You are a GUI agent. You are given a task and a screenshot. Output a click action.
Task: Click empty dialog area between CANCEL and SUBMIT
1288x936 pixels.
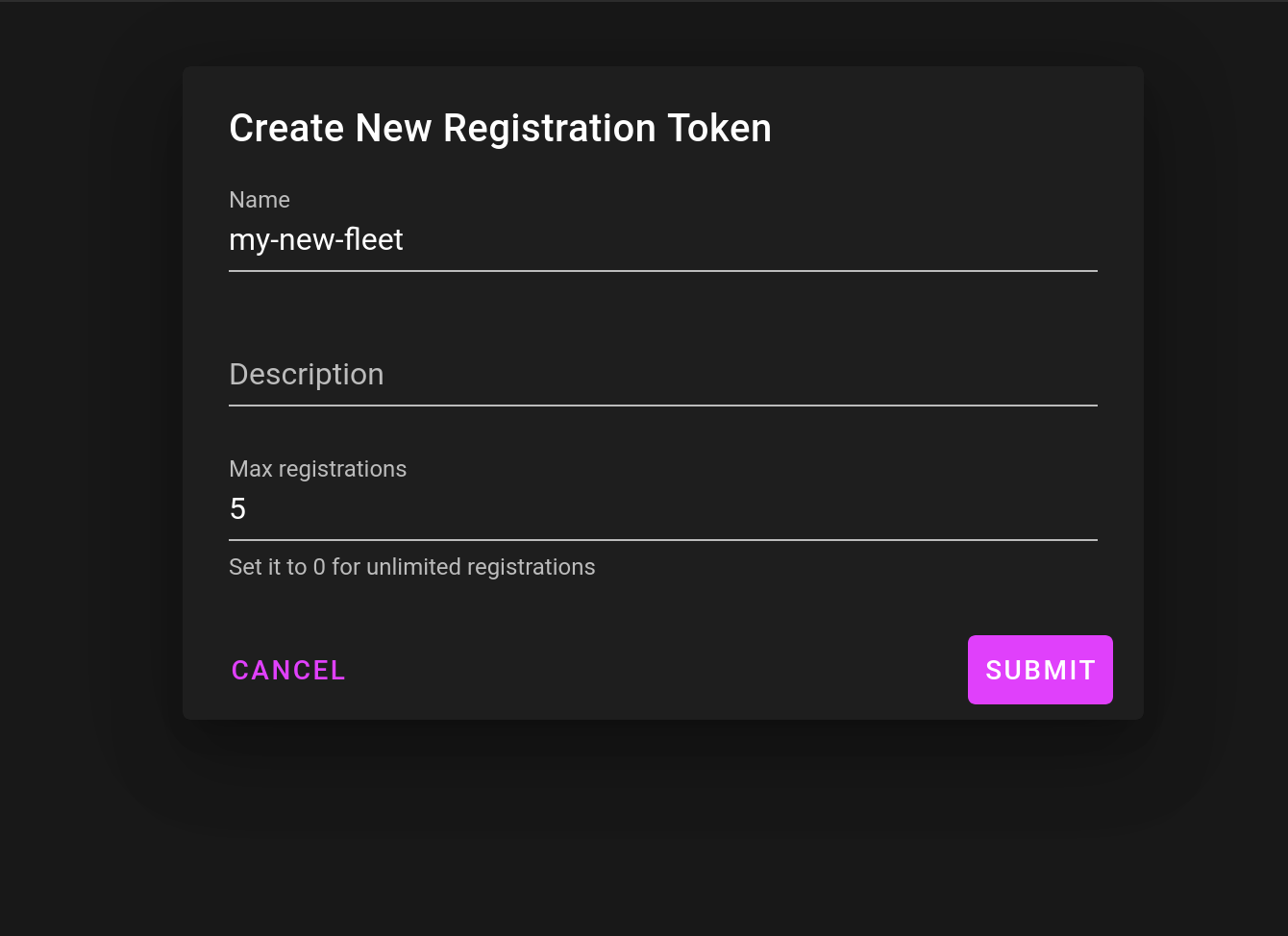[x=654, y=670]
